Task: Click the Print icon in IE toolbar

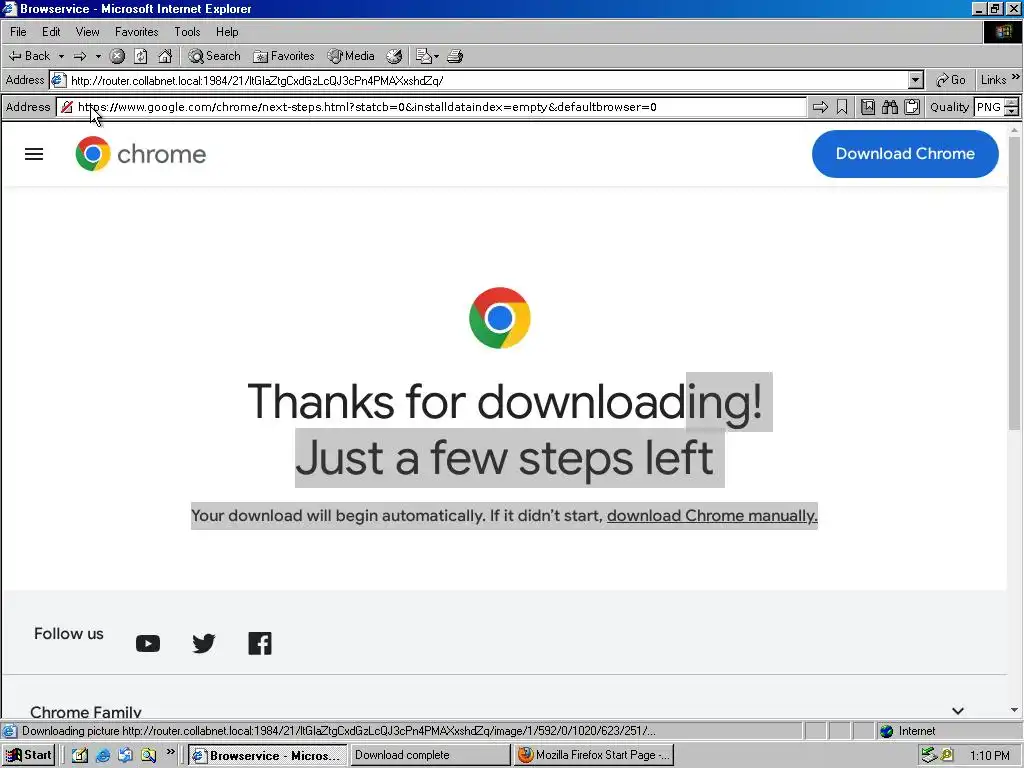Action: (x=455, y=56)
